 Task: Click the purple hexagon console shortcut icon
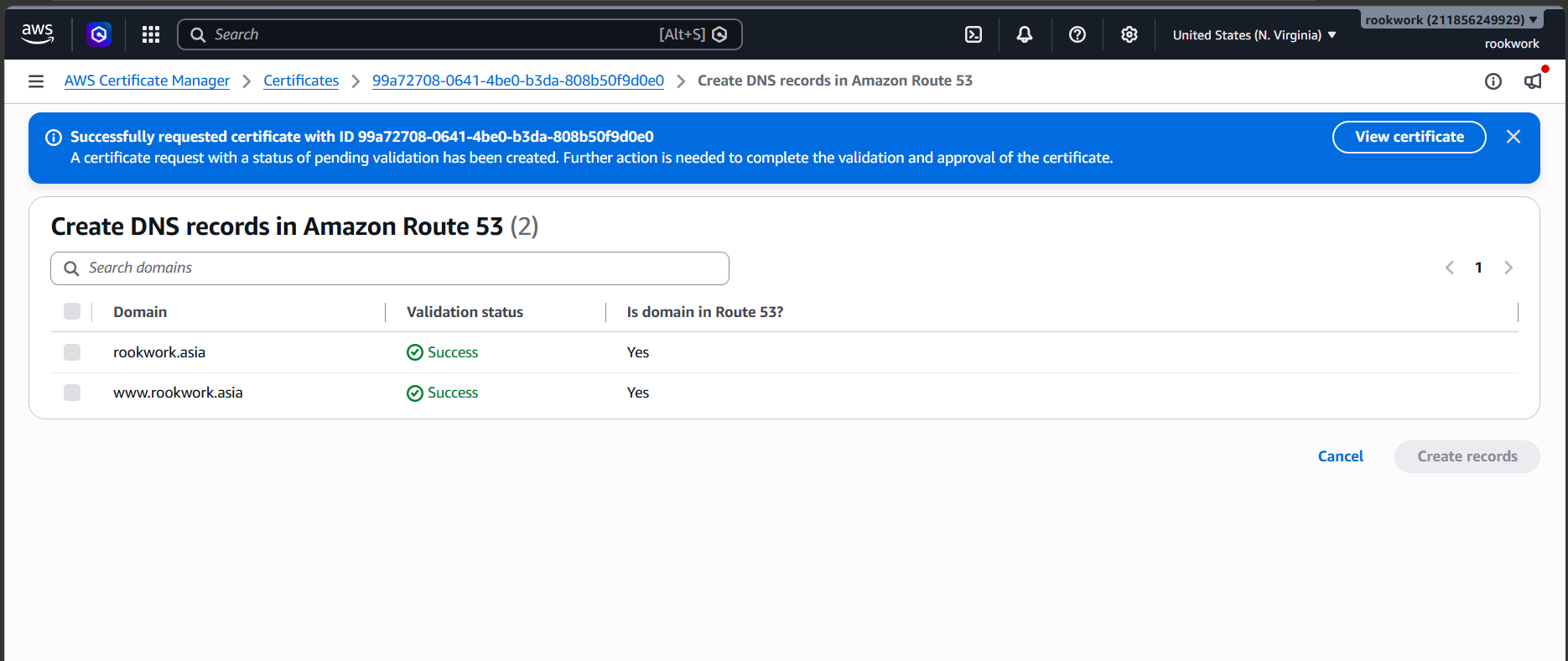coord(99,34)
